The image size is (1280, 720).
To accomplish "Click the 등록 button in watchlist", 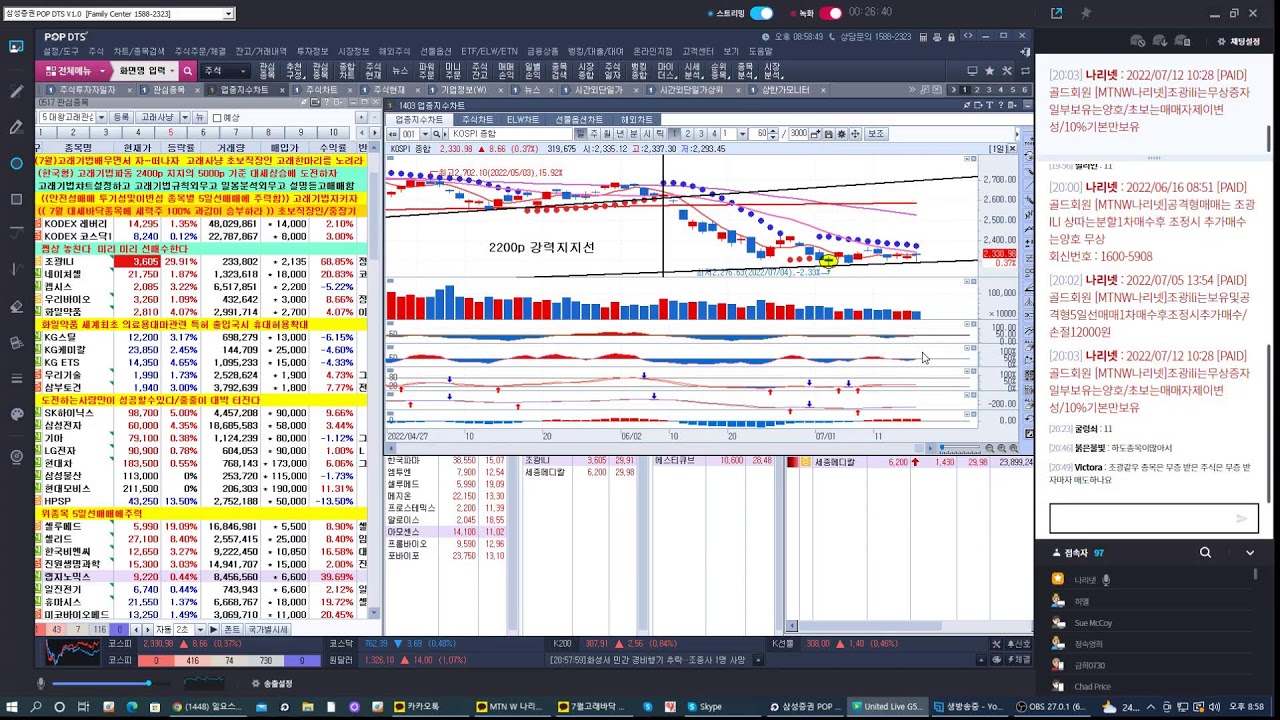I will click(121, 118).
